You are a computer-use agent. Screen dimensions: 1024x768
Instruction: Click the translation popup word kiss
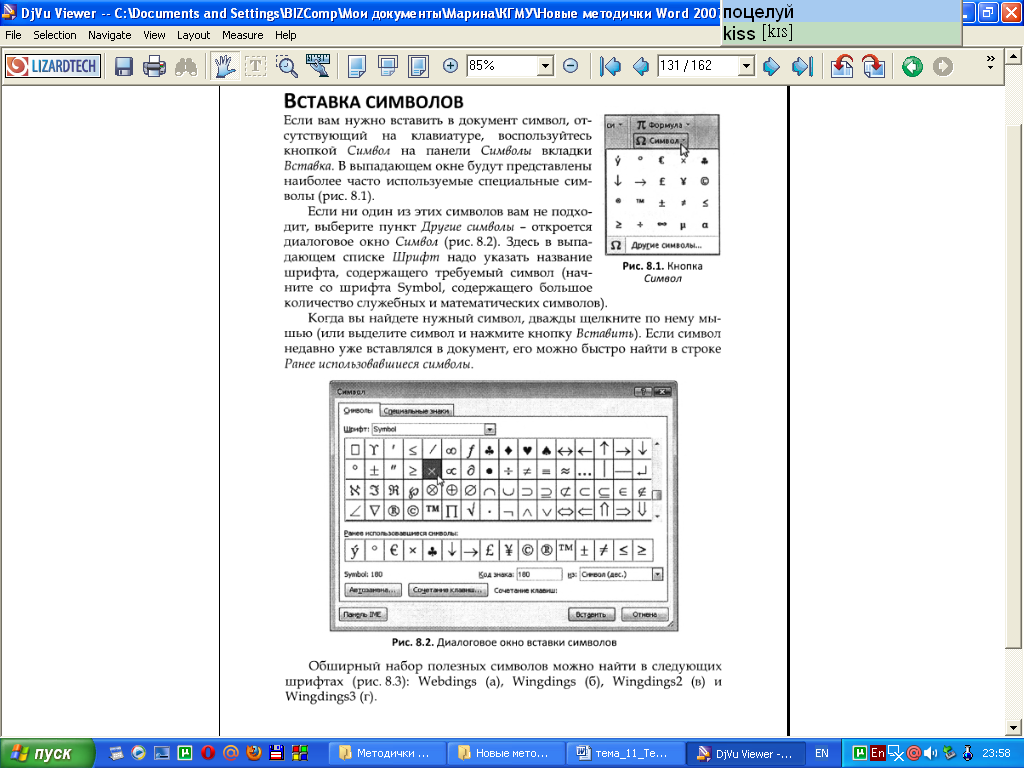[x=739, y=33]
